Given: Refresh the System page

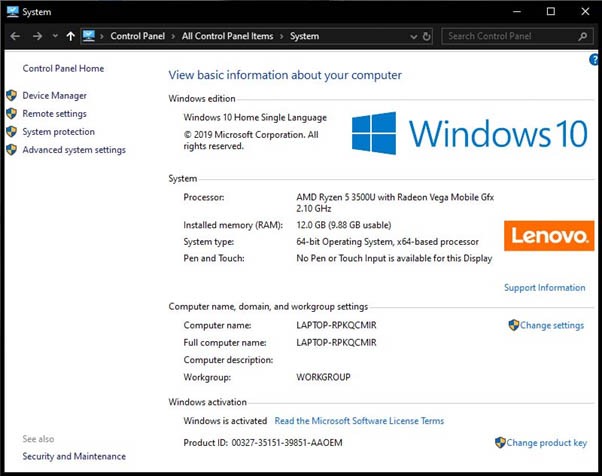Looking at the screenshot, I should point(426,36).
